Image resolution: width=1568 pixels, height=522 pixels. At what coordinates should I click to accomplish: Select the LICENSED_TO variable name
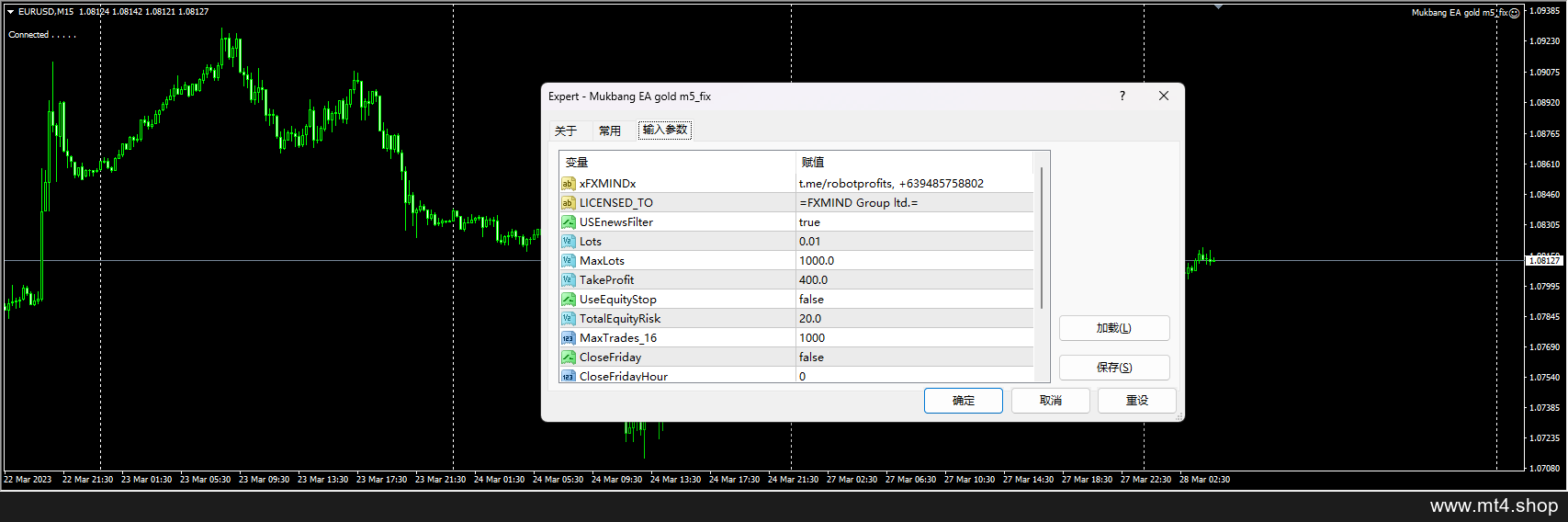616,203
